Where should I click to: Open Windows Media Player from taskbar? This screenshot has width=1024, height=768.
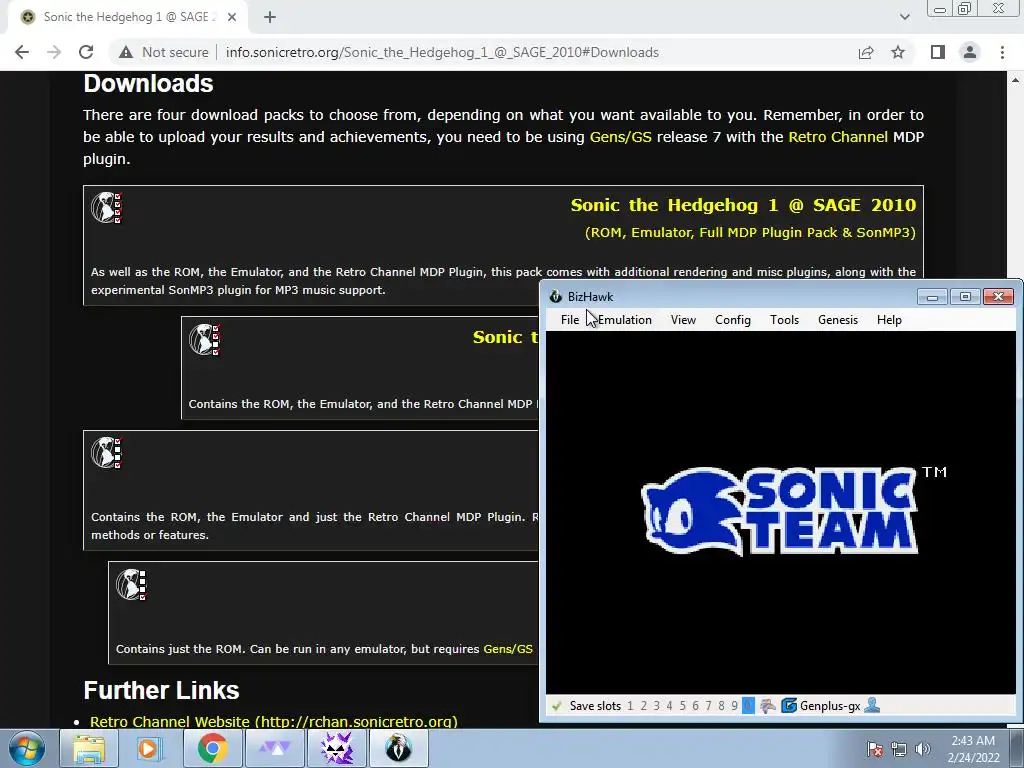pyautogui.click(x=148, y=748)
